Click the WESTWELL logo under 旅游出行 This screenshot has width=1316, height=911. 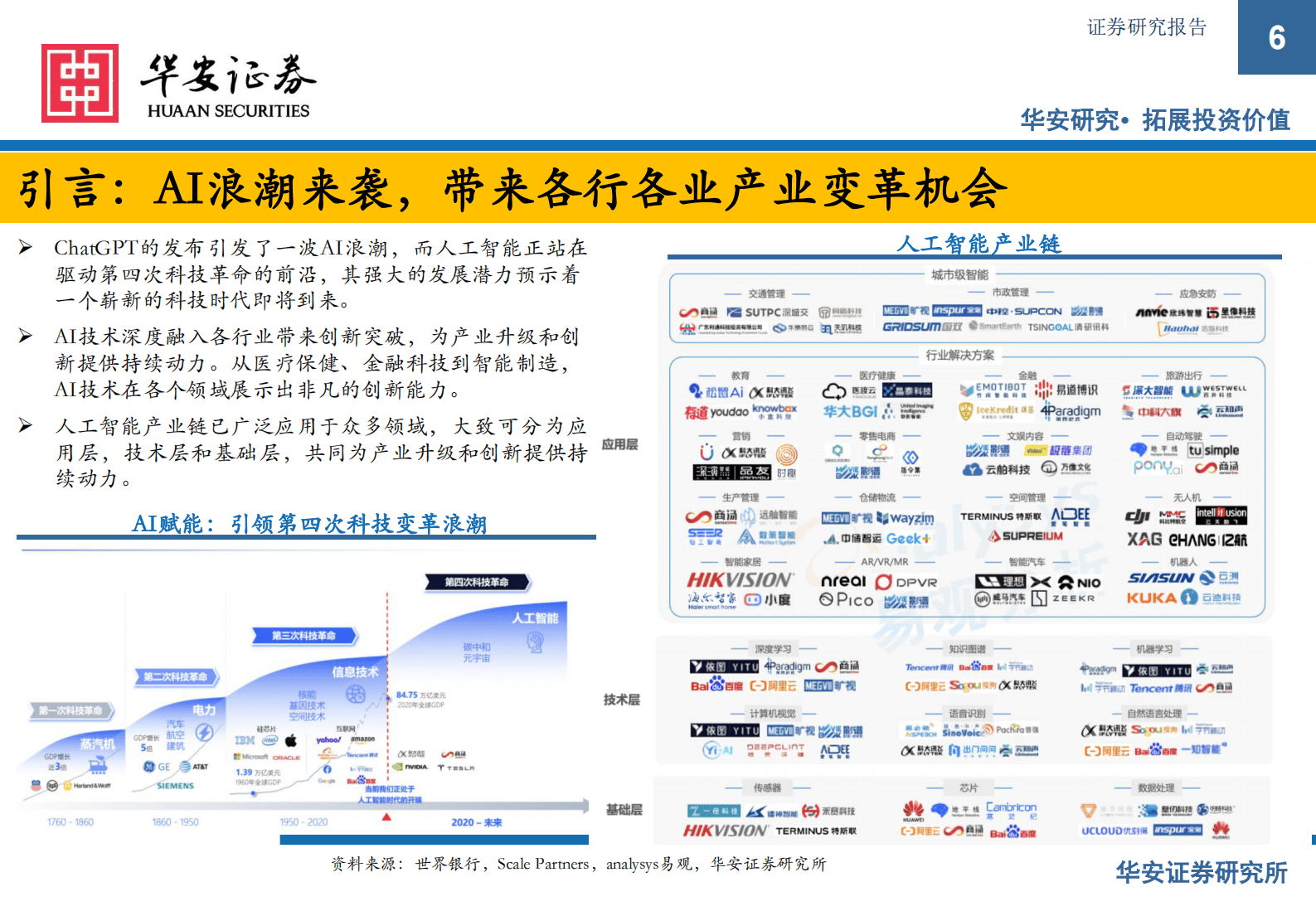coord(1213,390)
